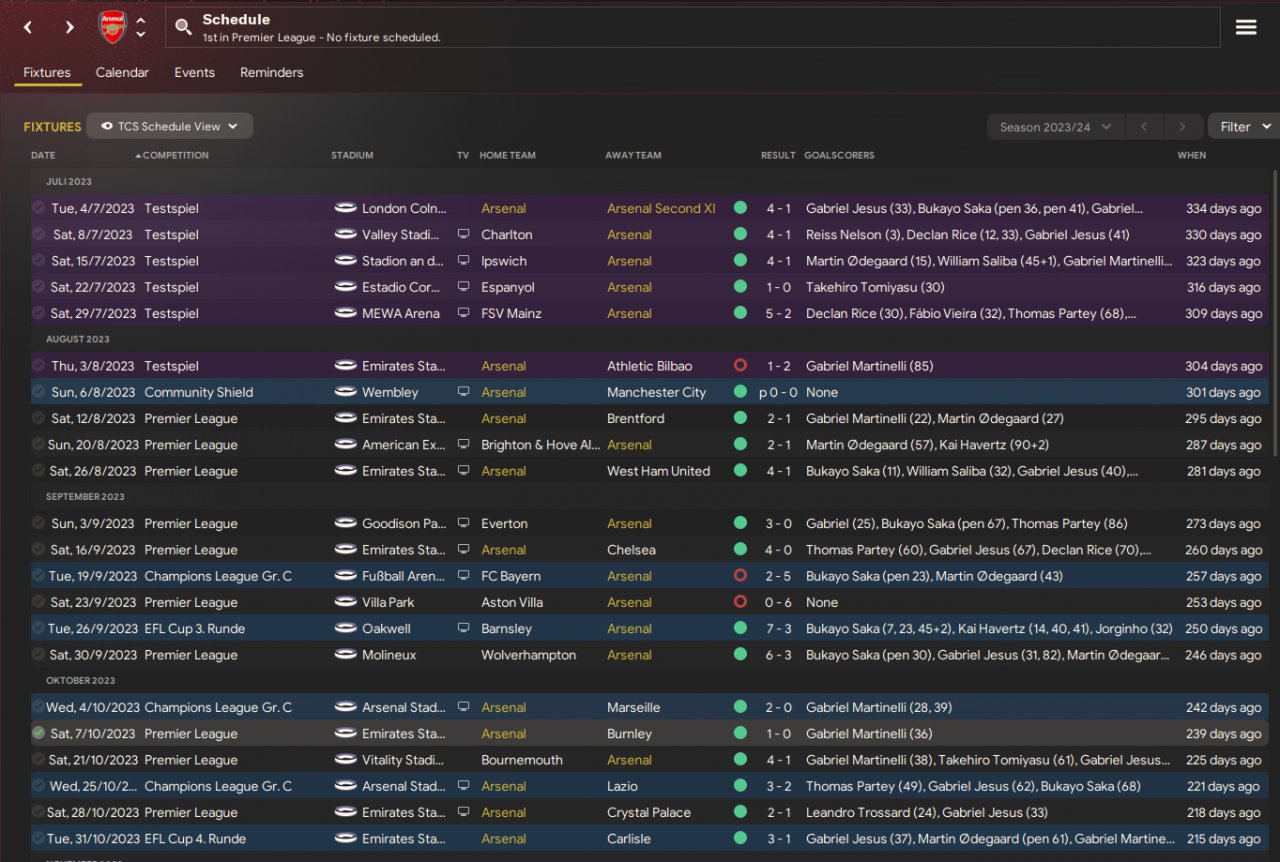Click the Oakwell stadium icon
The image size is (1280, 862).
(x=346, y=628)
